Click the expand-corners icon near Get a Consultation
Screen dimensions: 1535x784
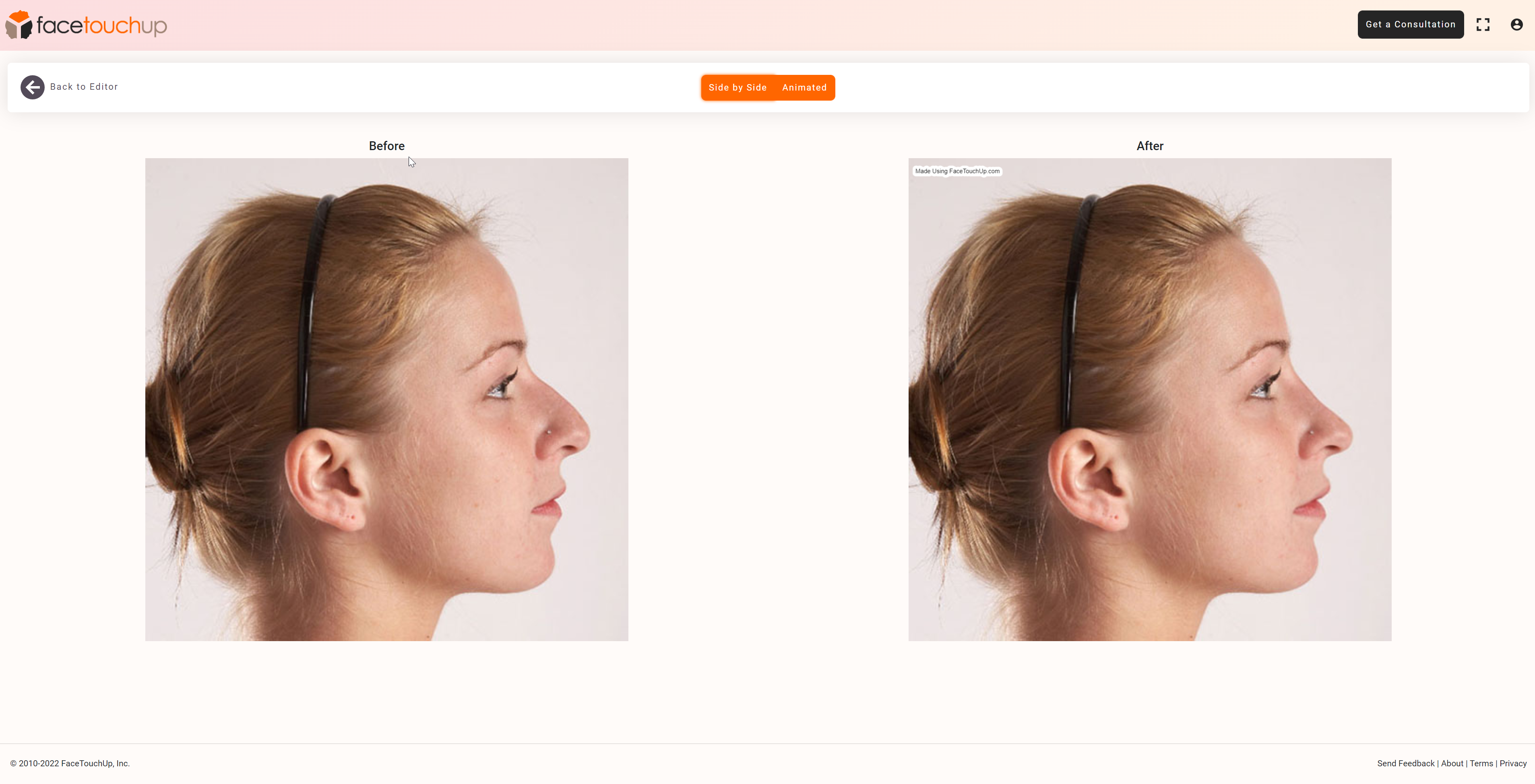click(x=1483, y=25)
